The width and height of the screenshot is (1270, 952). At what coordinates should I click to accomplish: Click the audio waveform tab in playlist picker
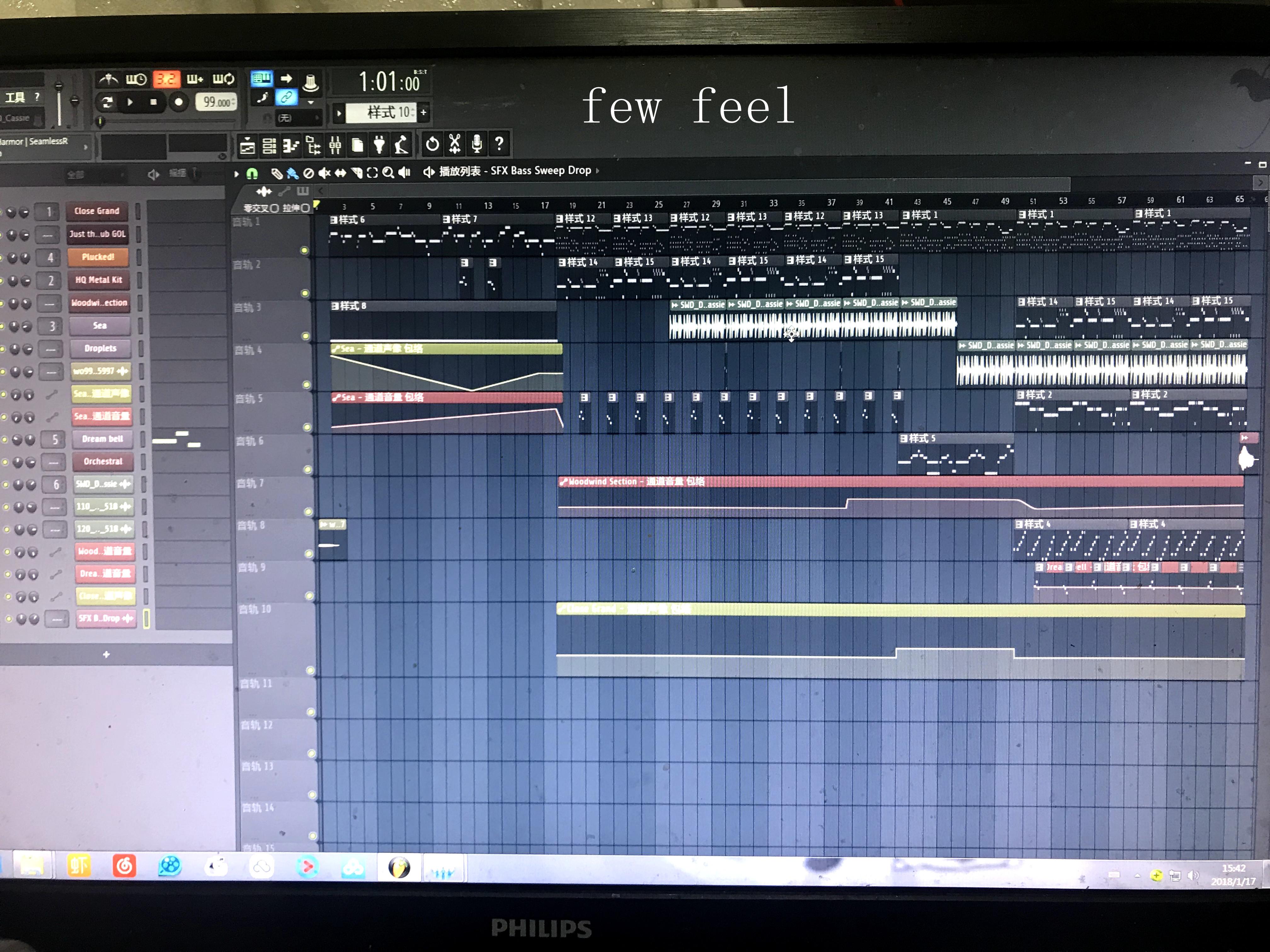click(264, 191)
